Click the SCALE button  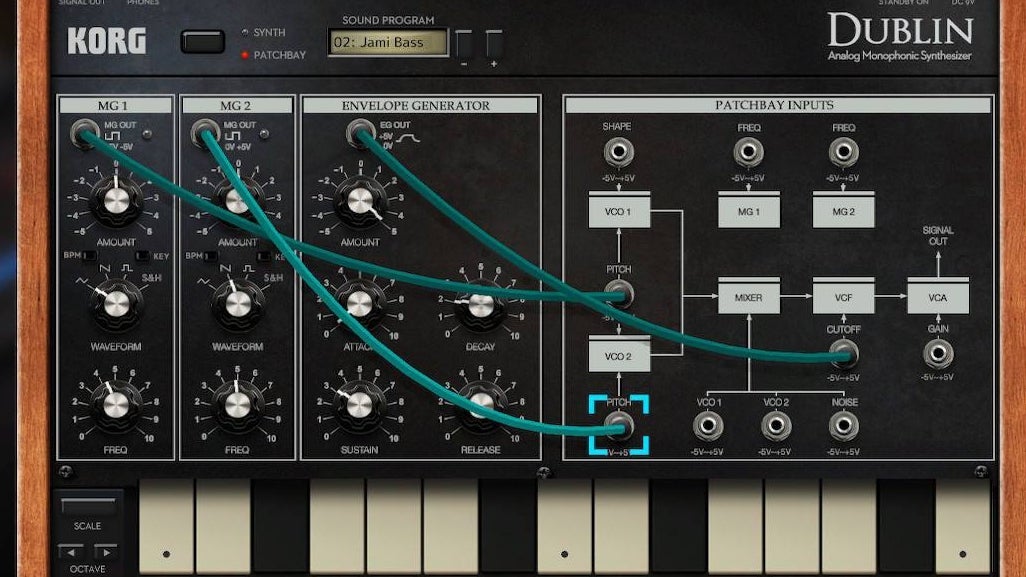[x=88, y=506]
